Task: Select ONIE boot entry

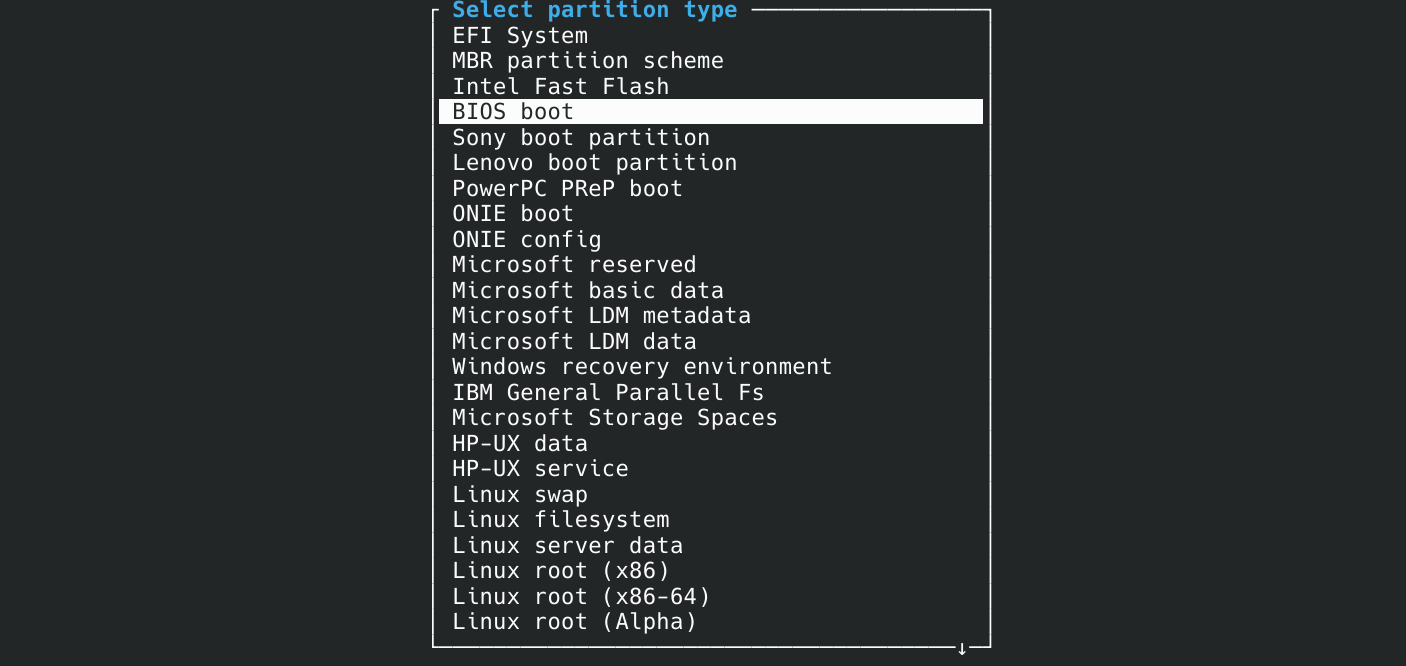Action: click(512, 213)
